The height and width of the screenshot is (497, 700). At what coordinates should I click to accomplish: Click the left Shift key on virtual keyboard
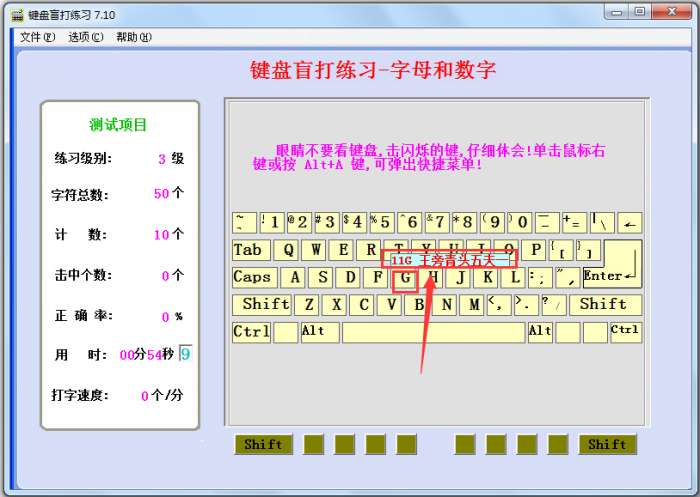point(262,305)
